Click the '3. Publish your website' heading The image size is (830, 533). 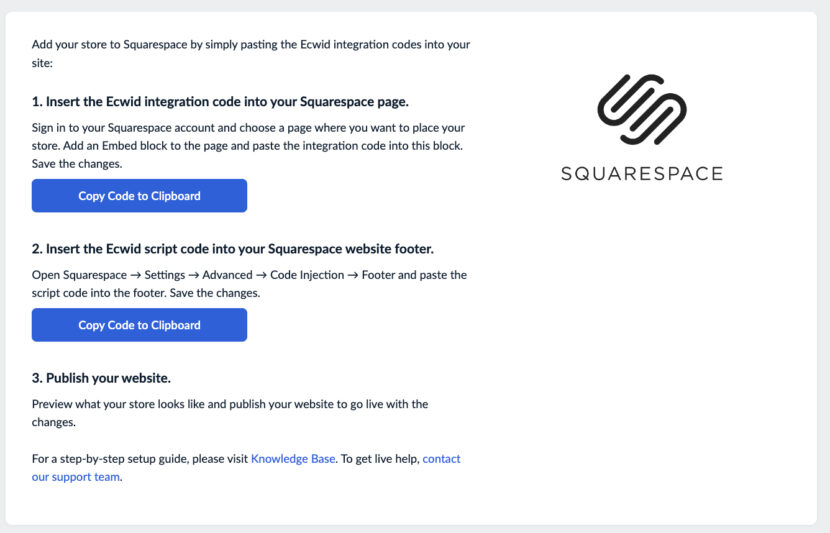coord(101,378)
